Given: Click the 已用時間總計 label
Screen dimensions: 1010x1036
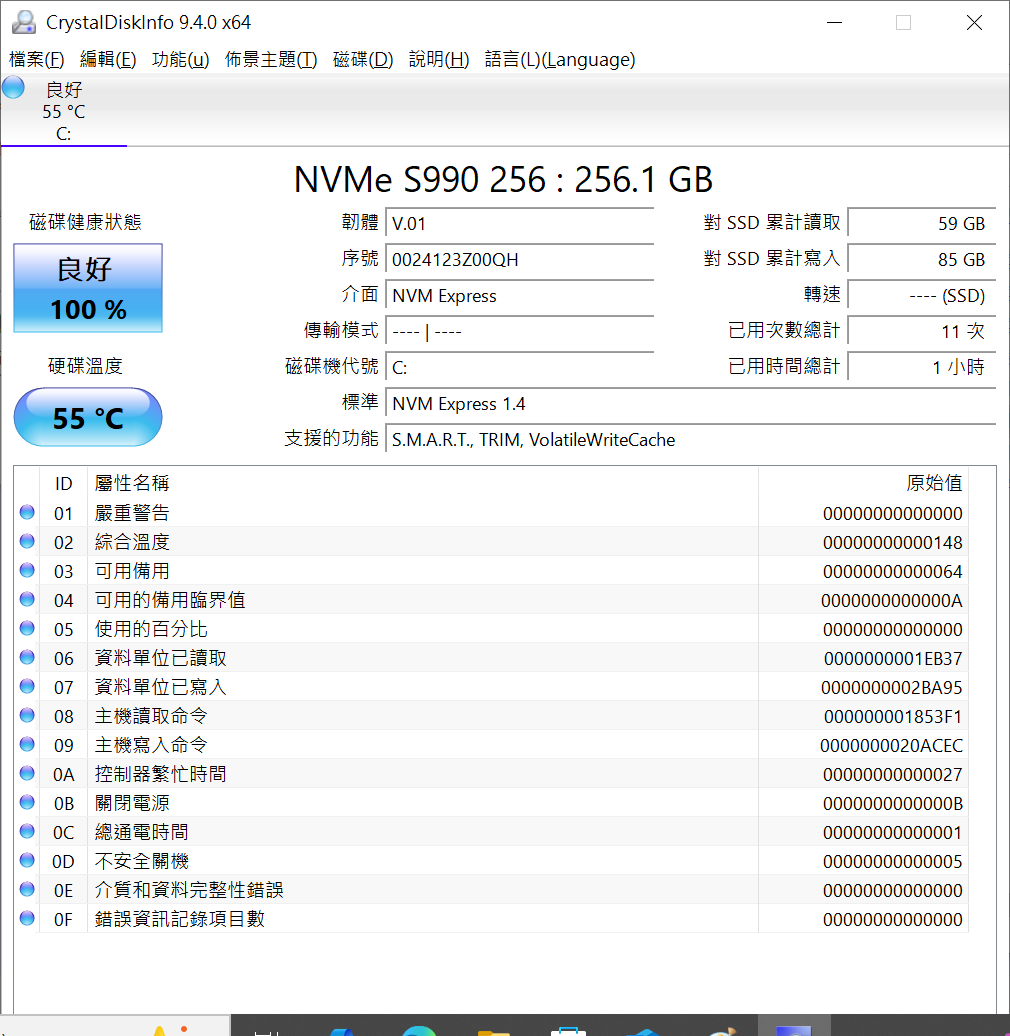Looking at the screenshot, I should tap(784, 366).
